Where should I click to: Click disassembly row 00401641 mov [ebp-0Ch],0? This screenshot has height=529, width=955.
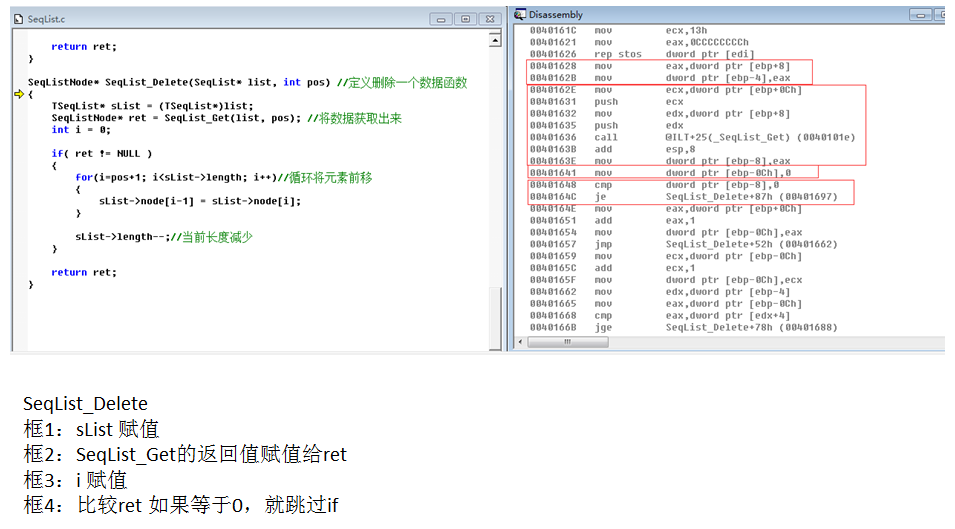660,173
